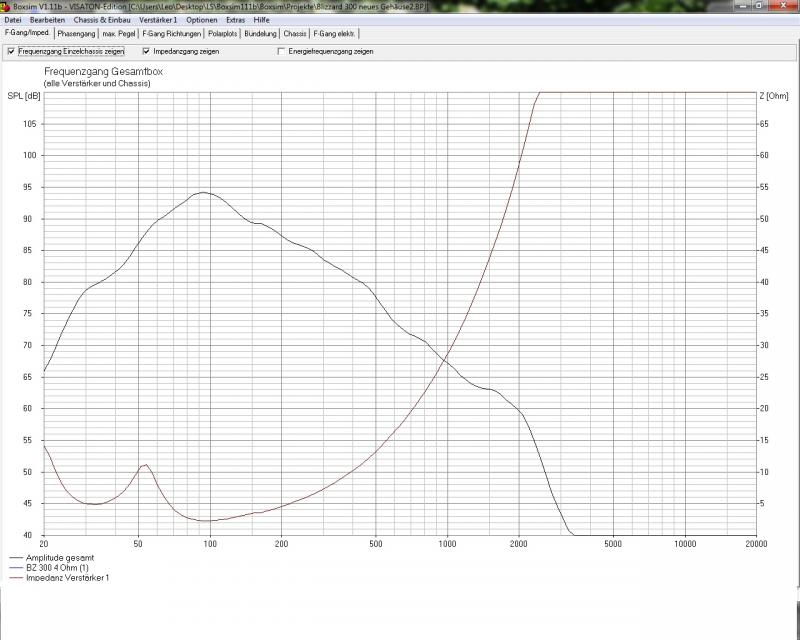Show the Polarplots tab
This screenshot has width=800, height=640.
click(222, 33)
